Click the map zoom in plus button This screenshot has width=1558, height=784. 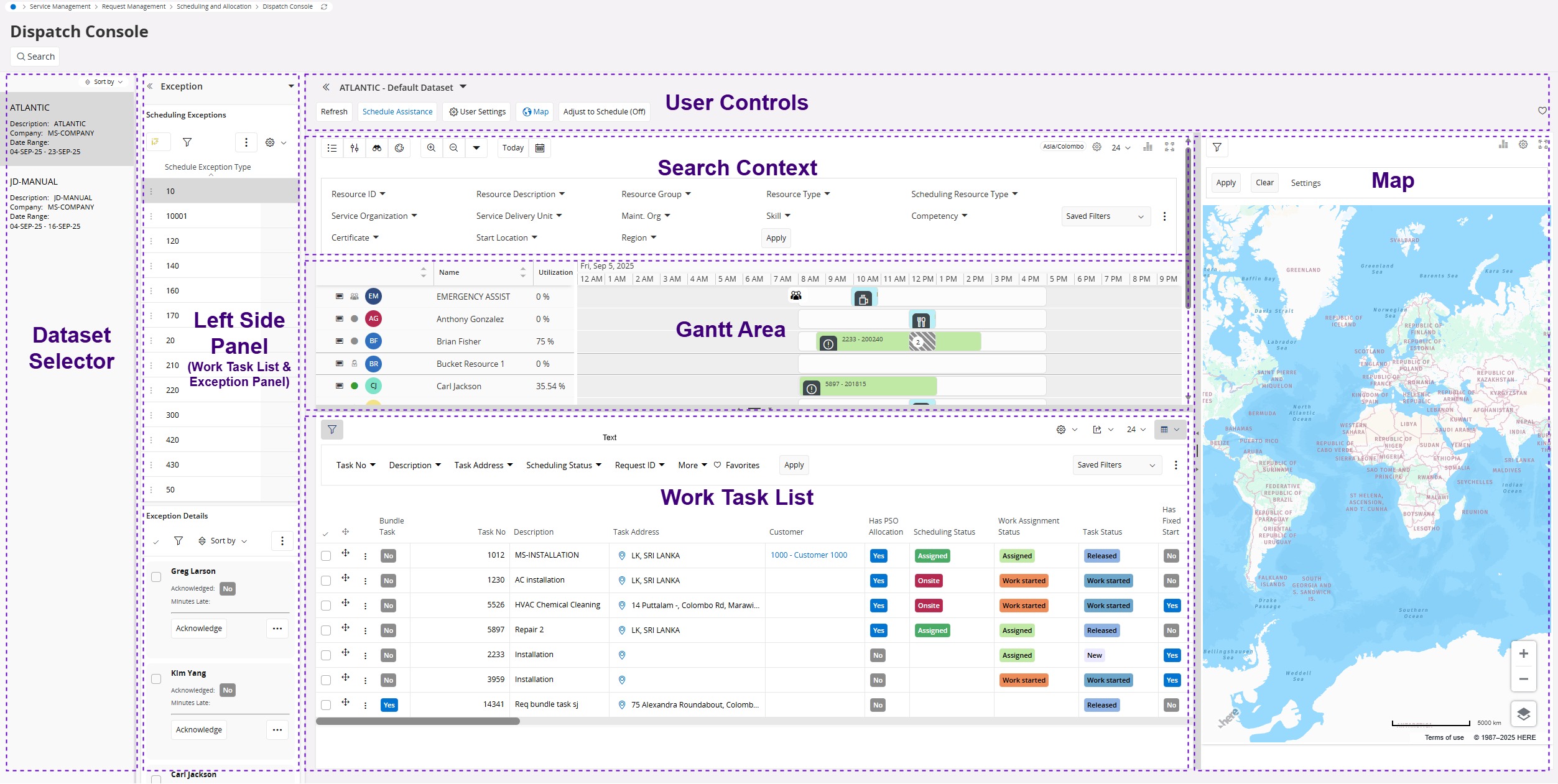(x=1523, y=653)
